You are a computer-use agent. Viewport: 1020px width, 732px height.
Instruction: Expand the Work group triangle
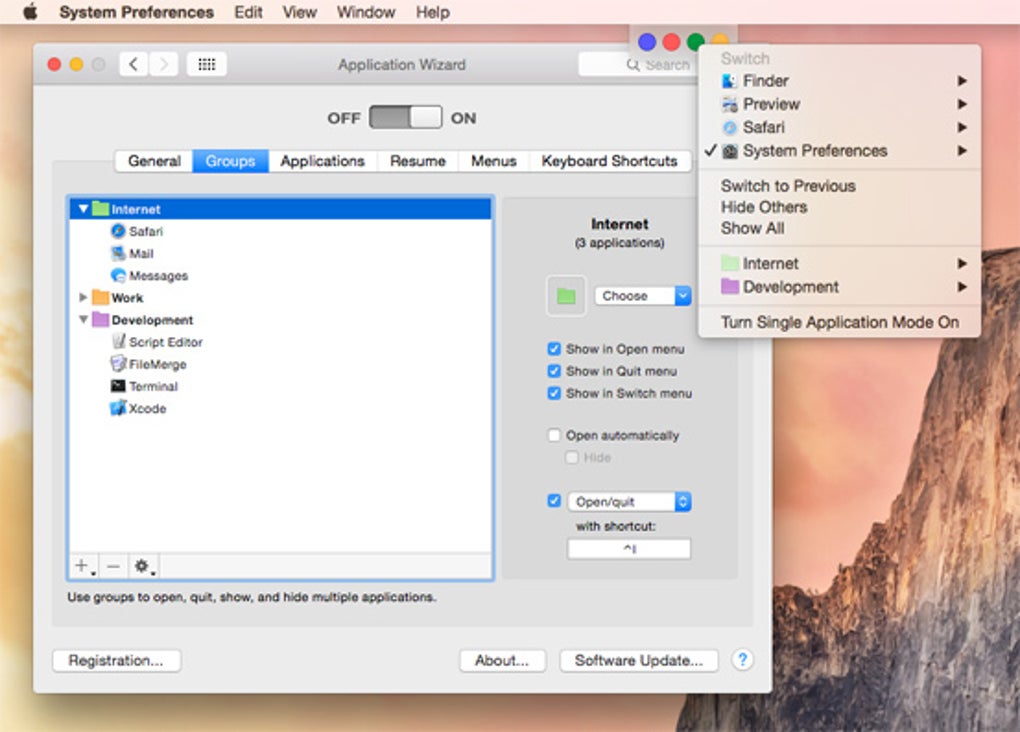coord(83,297)
